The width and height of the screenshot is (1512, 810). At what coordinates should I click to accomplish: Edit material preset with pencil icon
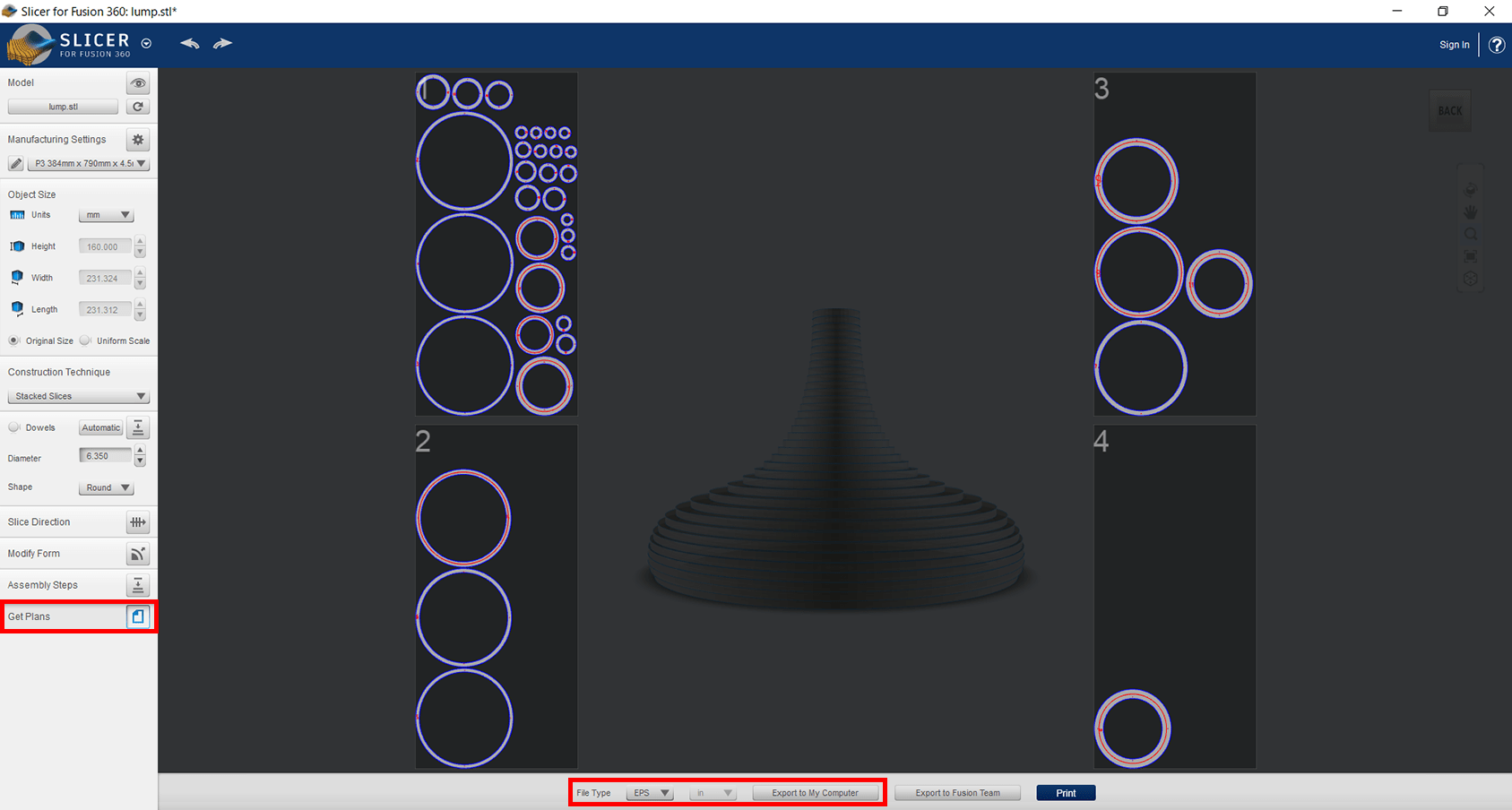15,164
